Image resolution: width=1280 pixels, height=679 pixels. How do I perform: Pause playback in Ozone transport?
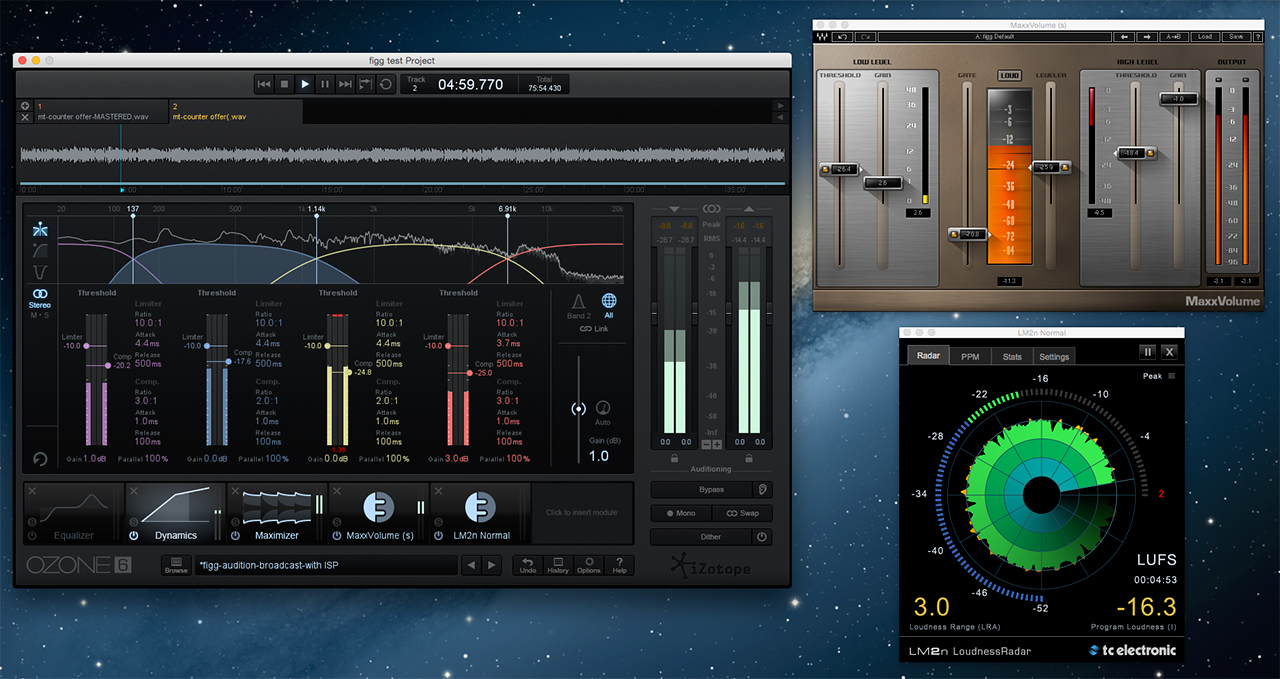(325, 85)
